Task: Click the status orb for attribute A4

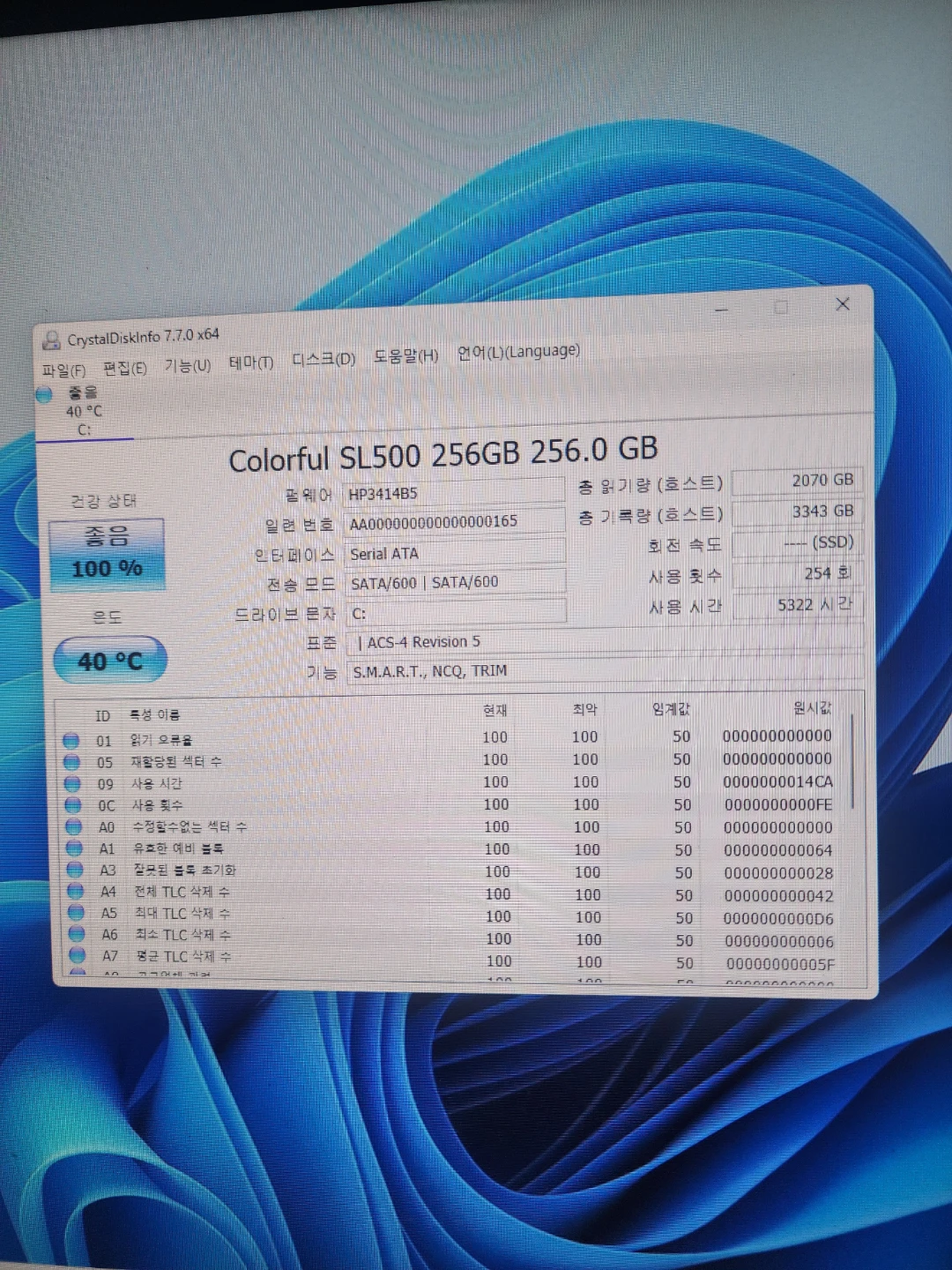Action: click(x=76, y=892)
